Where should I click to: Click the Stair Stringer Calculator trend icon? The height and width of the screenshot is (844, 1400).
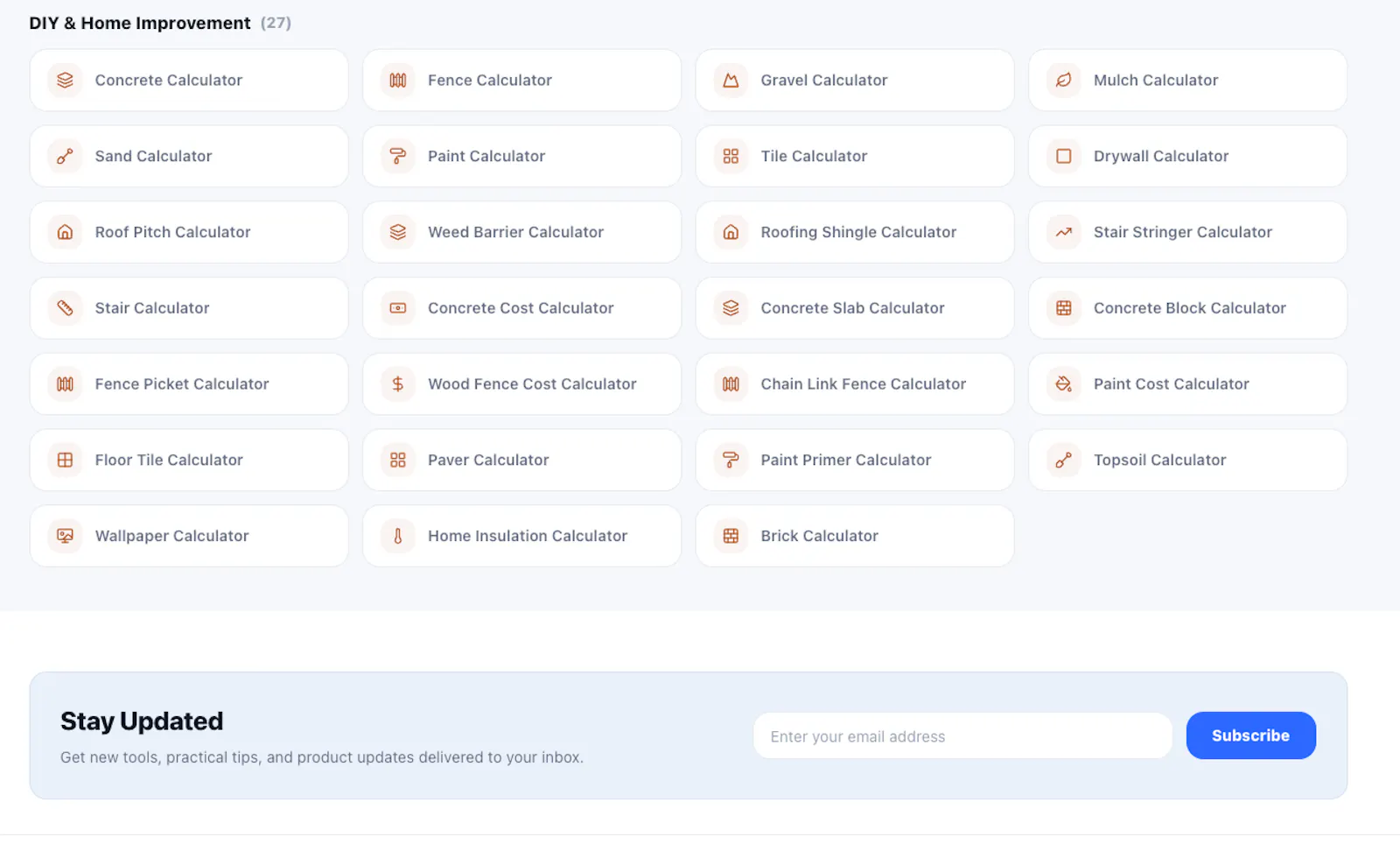1064,232
